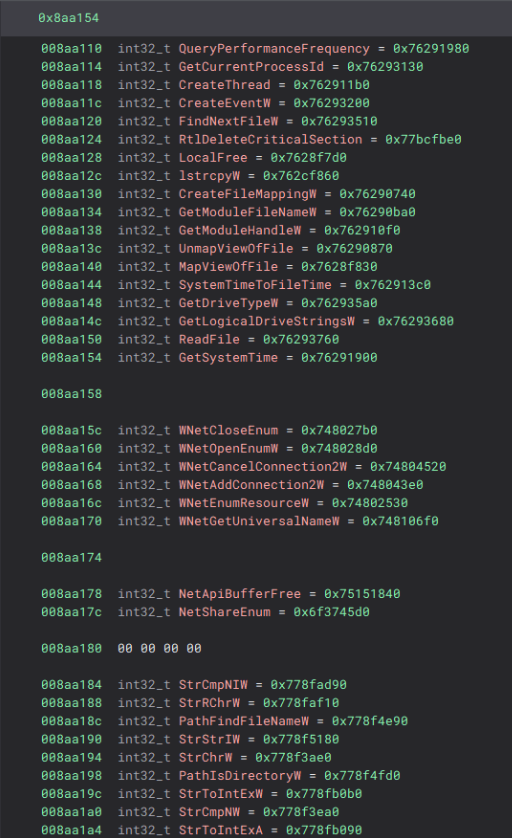This screenshot has width=512, height=838.
Task: Select the WNetGetUniversalNameW symbol
Action: click(x=259, y=521)
